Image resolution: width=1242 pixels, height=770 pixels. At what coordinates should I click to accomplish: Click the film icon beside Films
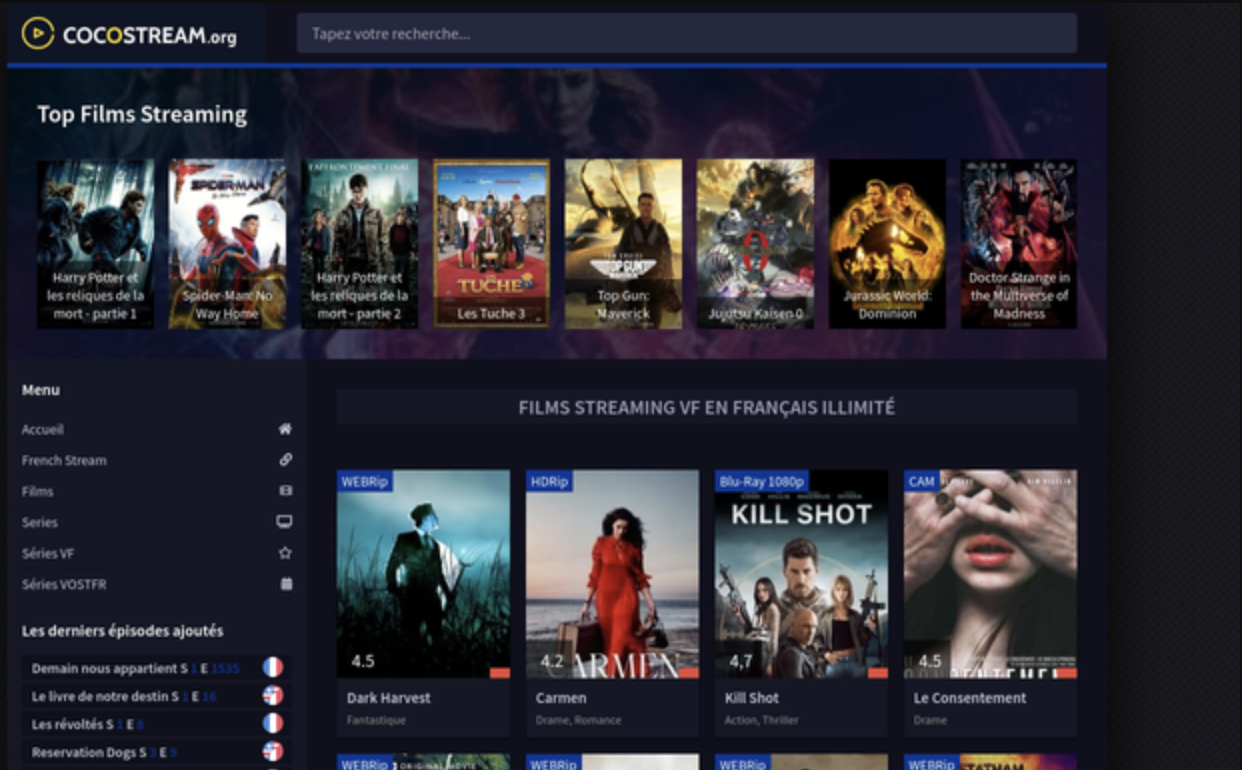click(285, 491)
